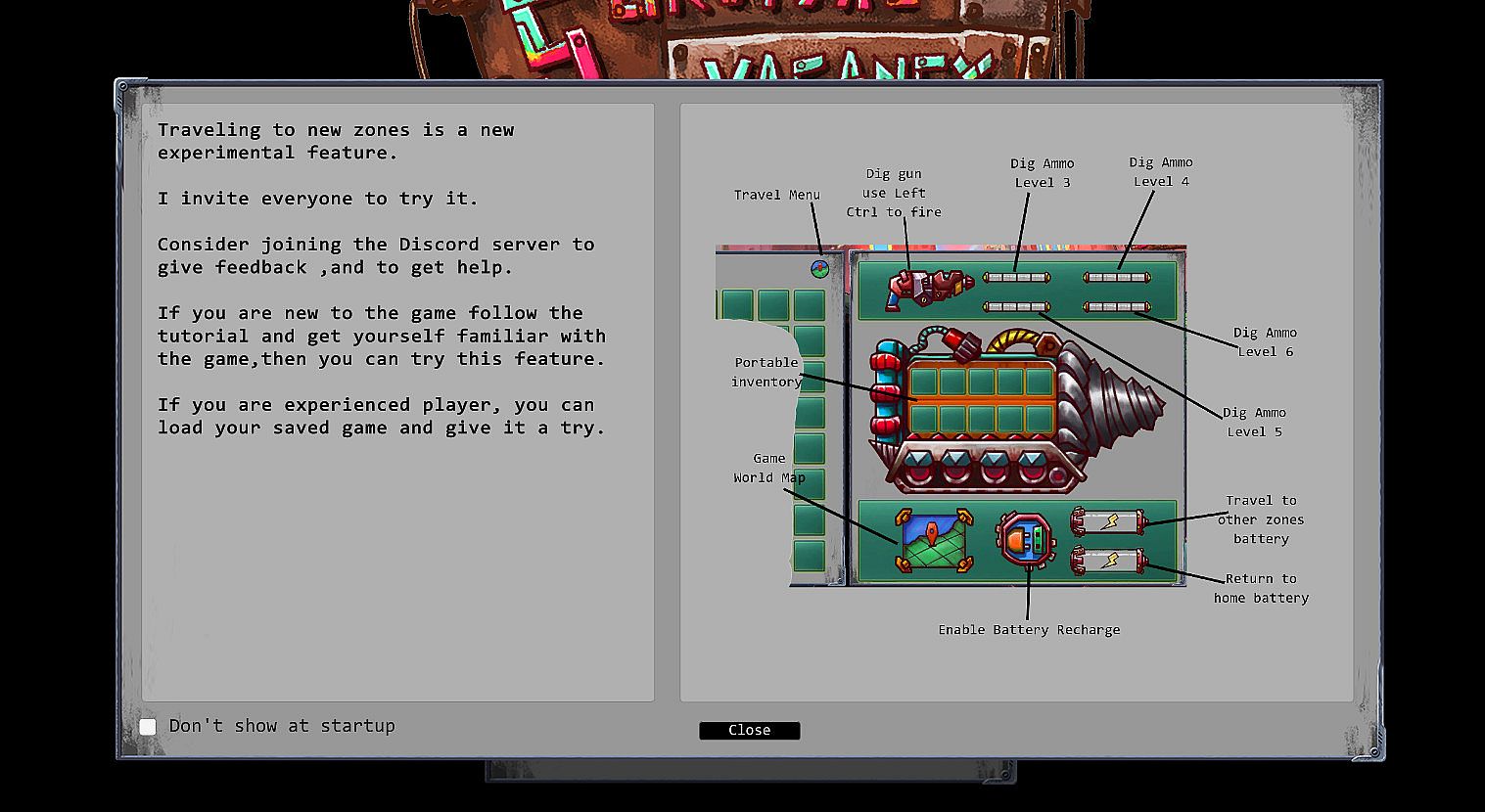Screen dimensions: 1485x812
Task: Click the "Game World Map" label
Action: [769, 468]
